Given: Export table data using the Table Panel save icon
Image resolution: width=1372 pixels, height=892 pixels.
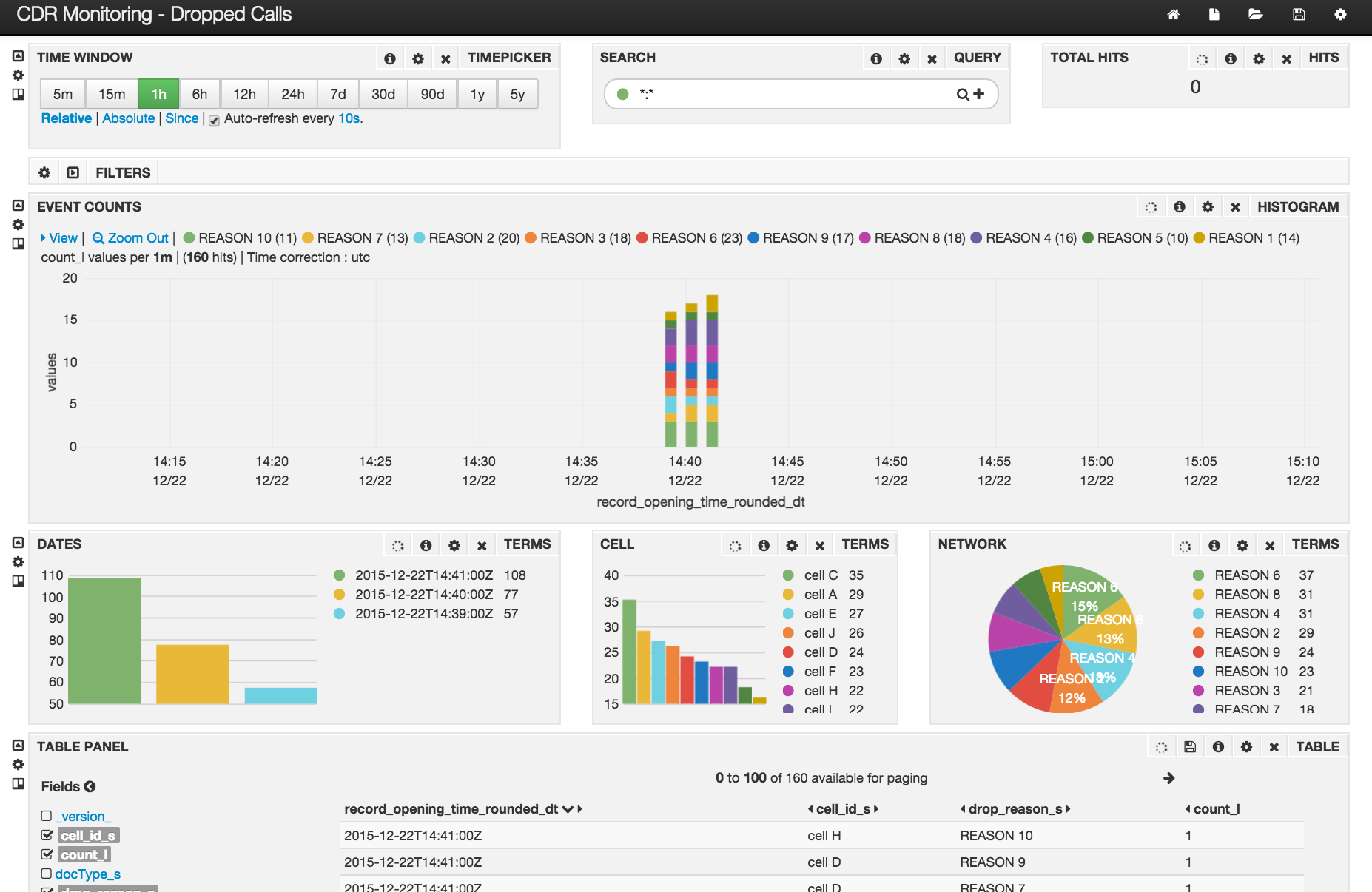Looking at the screenshot, I should pyautogui.click(x=1190, y=746).
